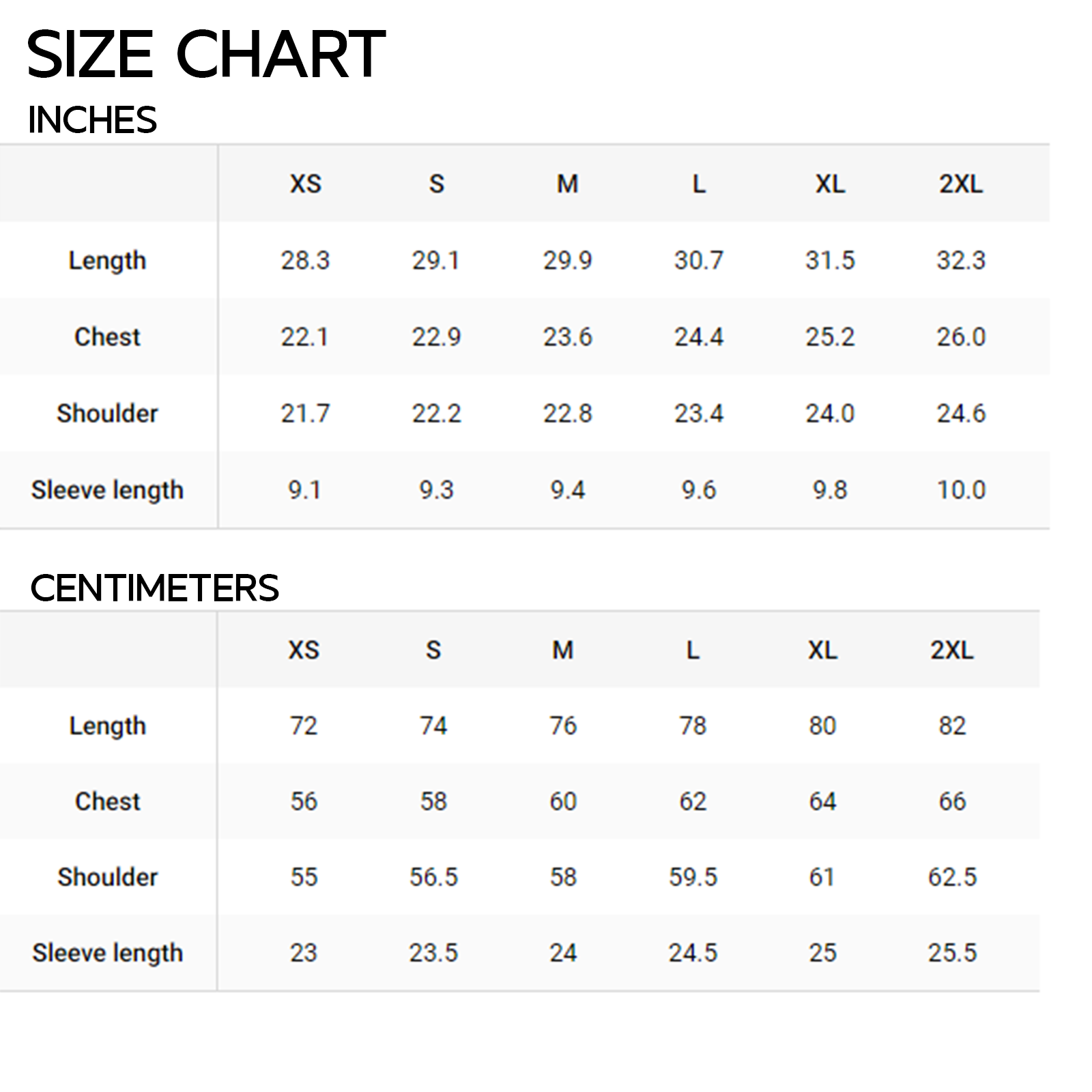Click the 25.5 sleeve length value

pyautogui.click(x=952, y=953)
